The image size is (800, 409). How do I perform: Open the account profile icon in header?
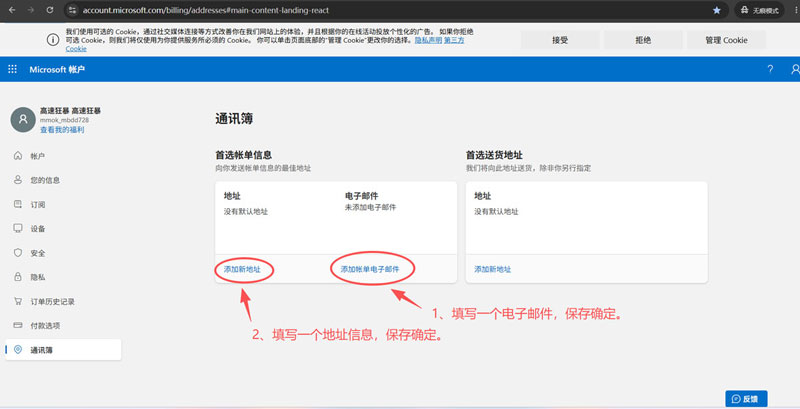click(x=795, y=69)
